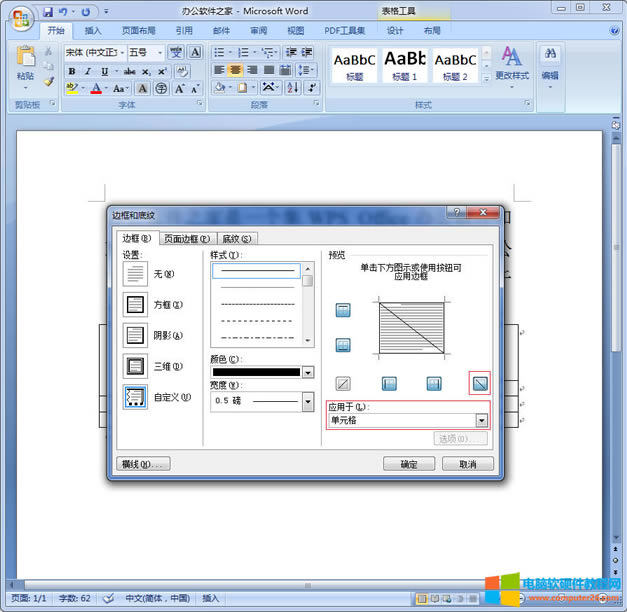The image size is (627, 612).
Task: Open the 颜色 (Color) dropdown arrow
Action: pyautogui.click(x=308, y=373)
